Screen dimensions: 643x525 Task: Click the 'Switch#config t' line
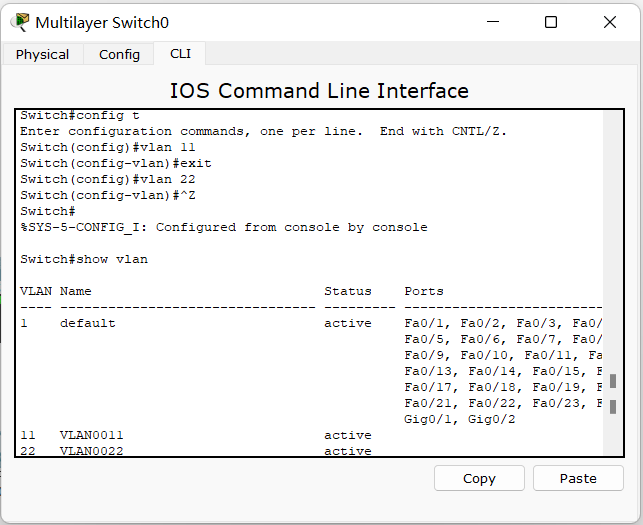tap(80, 115)
